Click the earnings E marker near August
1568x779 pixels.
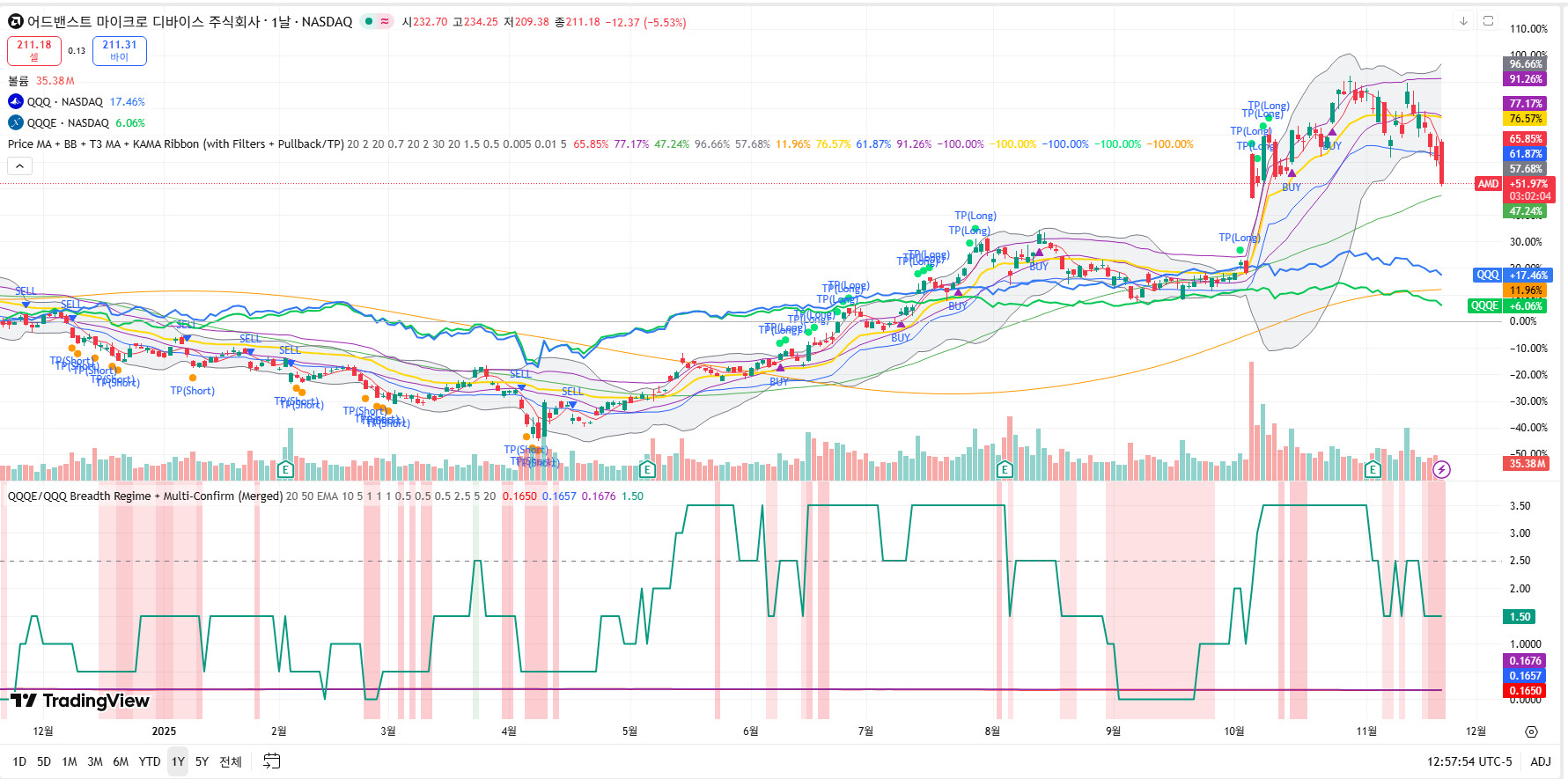[1005, 469]
